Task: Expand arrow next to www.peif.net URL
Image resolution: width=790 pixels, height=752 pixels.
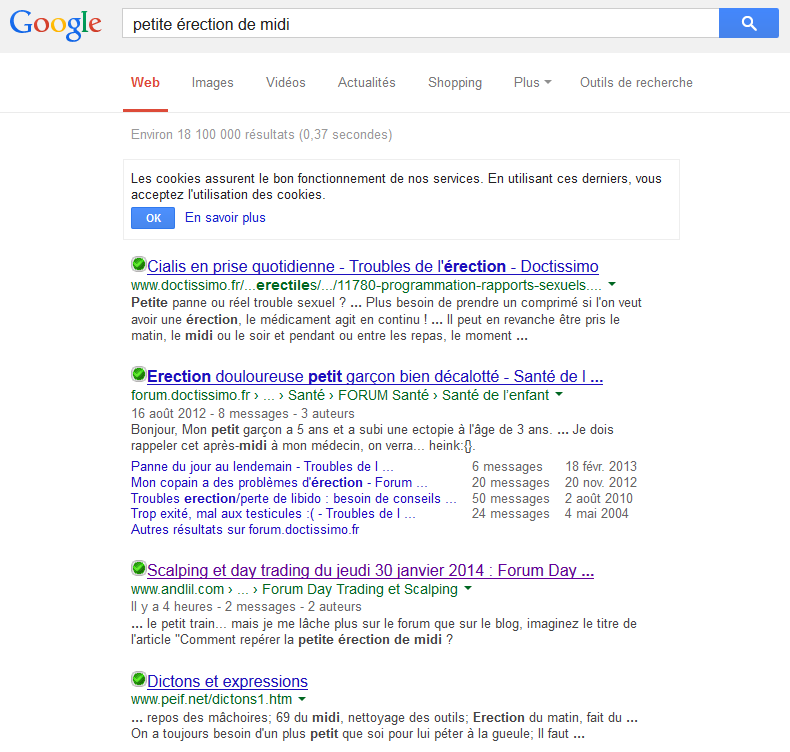Action: point(302,699)
